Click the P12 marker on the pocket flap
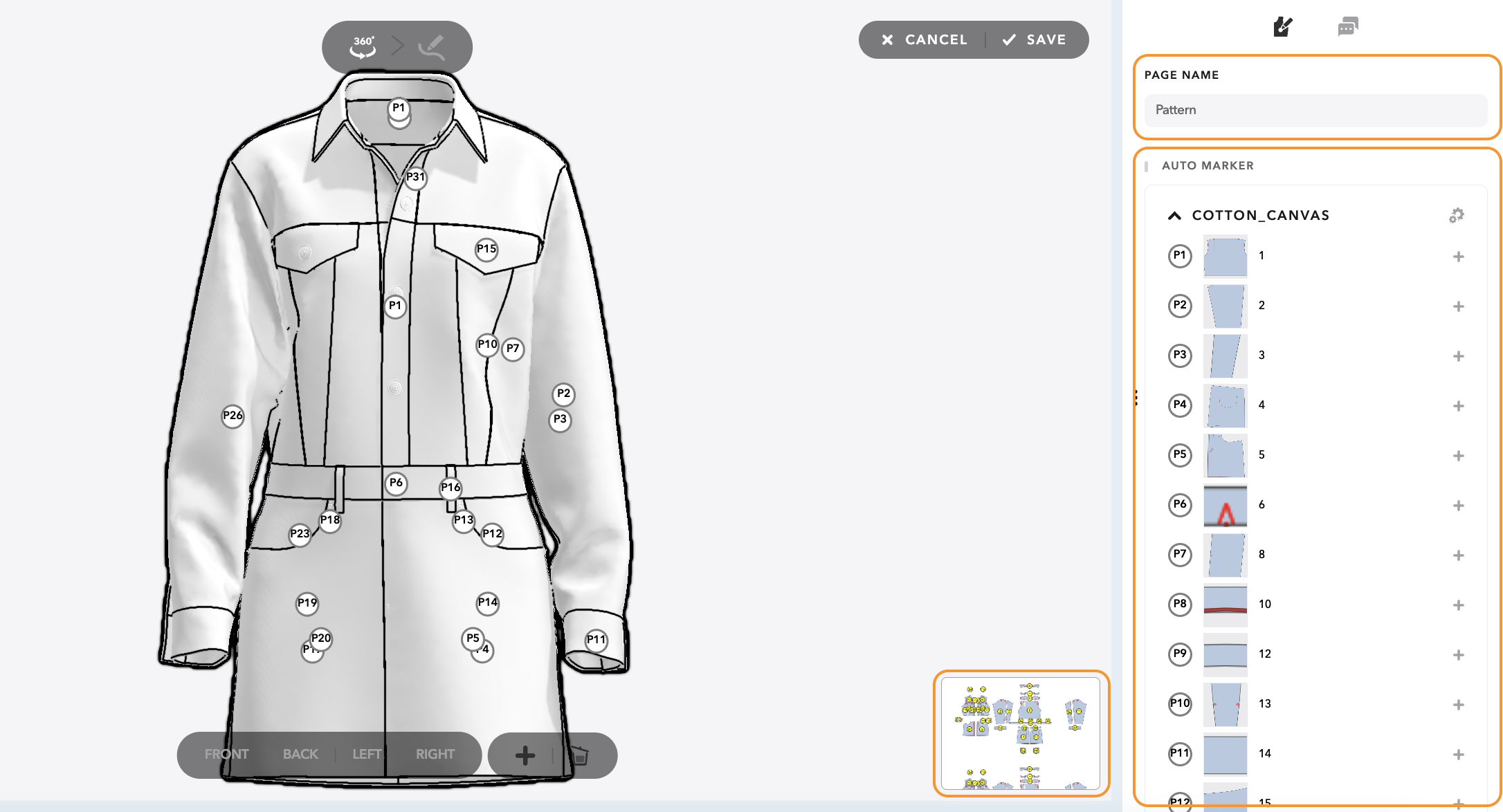This screenshot has height=812, width=1503. click(x=492, y=535)
